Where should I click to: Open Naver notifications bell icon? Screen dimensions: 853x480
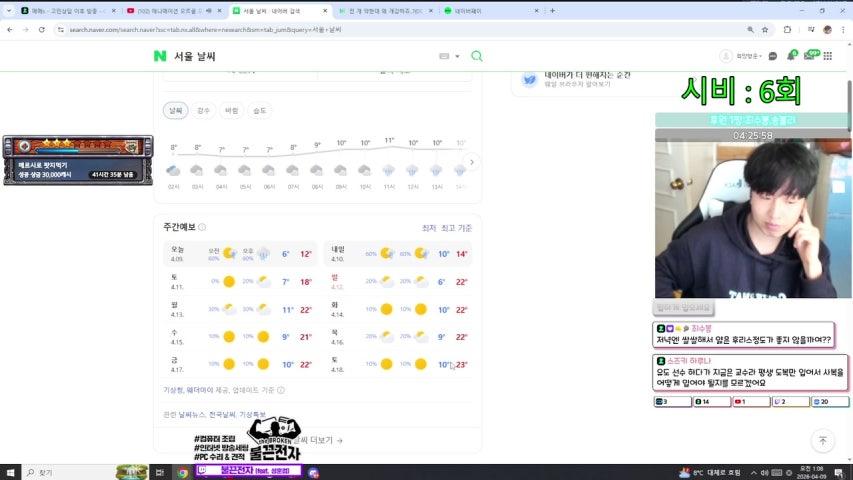click(791, 56)
